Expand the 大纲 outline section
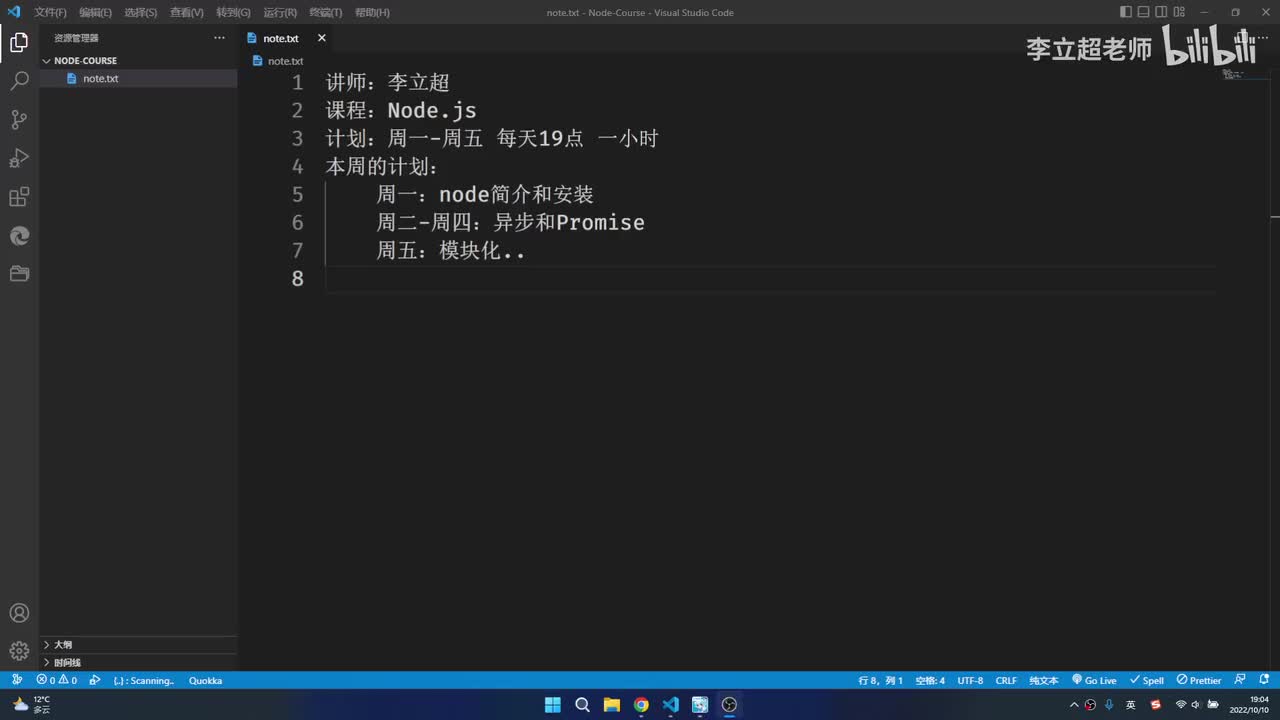 [x=138, y=645]
